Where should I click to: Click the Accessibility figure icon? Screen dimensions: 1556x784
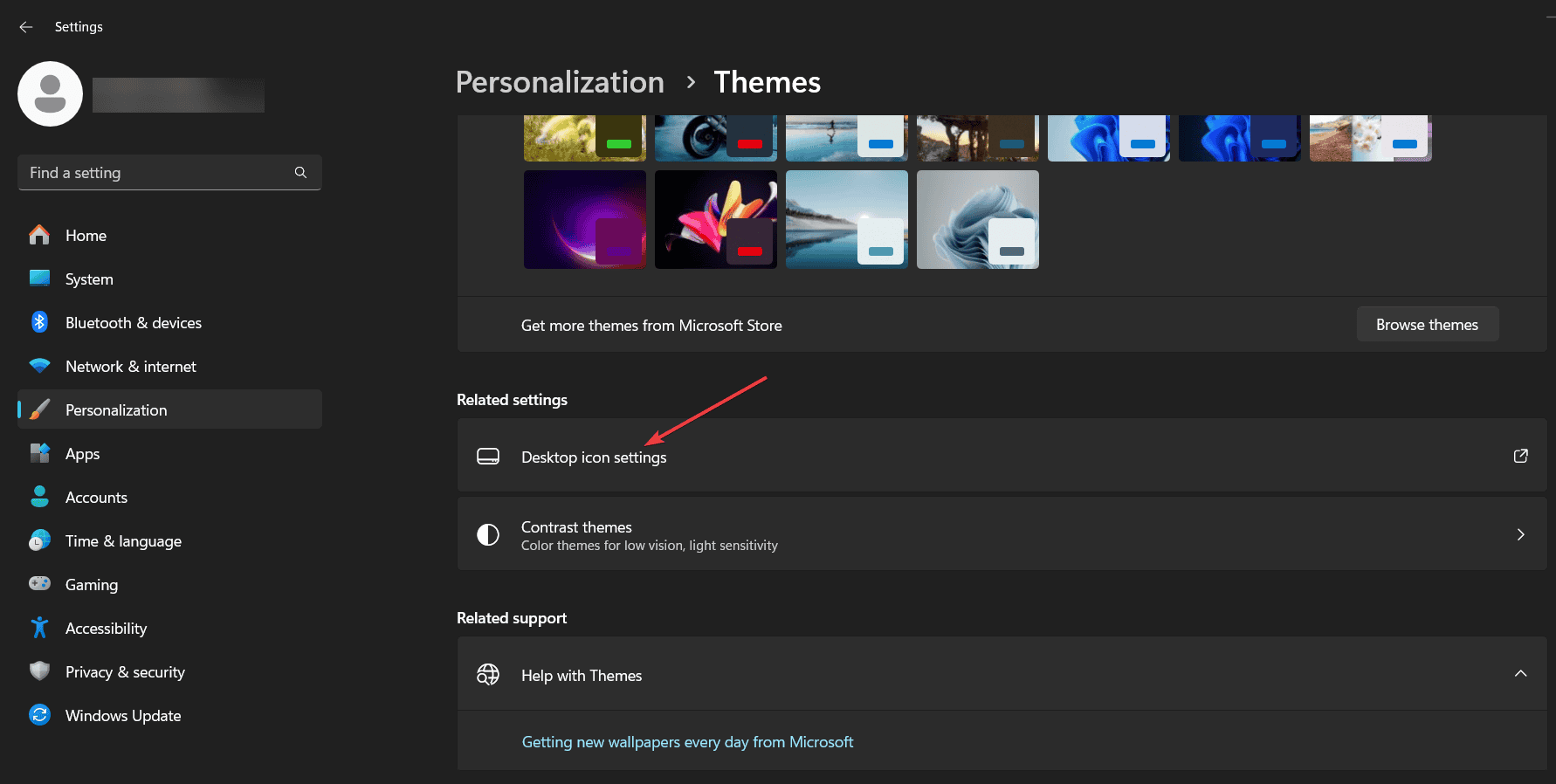[x=39, y=627]
